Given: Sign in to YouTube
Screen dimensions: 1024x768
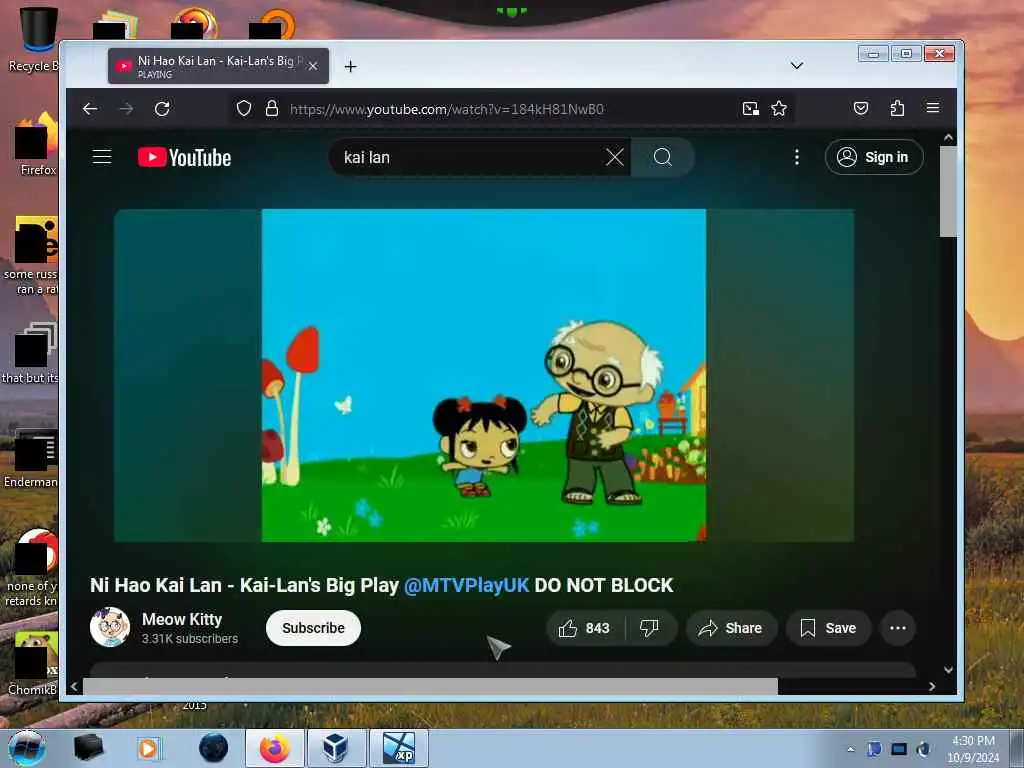Looking at the screenshot, I should pos(874,157).
